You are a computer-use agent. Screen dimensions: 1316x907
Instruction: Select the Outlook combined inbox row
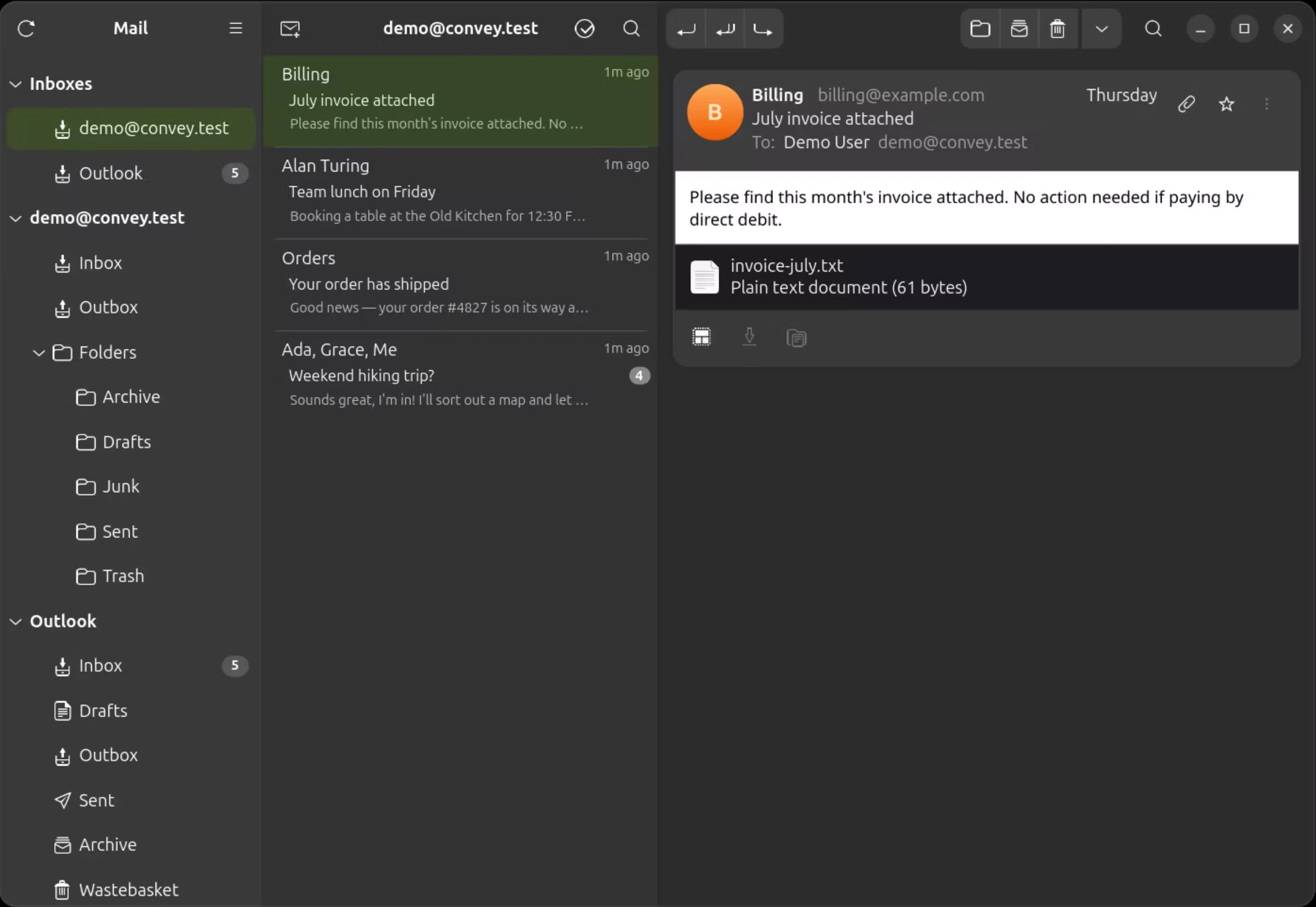(131, 173)
